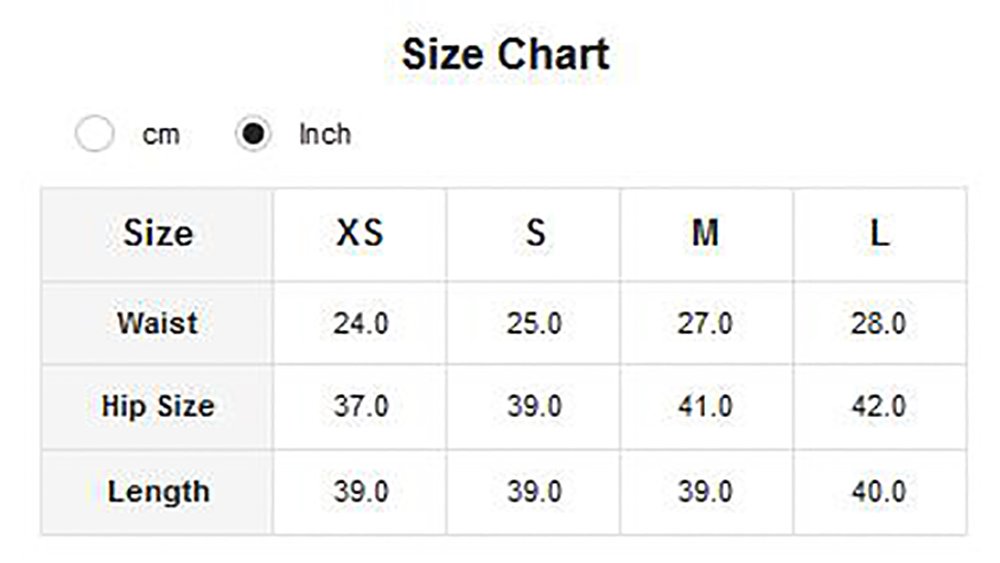Click the L waist value 28.0
Screen dimensions: 1000x563
[879, 323]
